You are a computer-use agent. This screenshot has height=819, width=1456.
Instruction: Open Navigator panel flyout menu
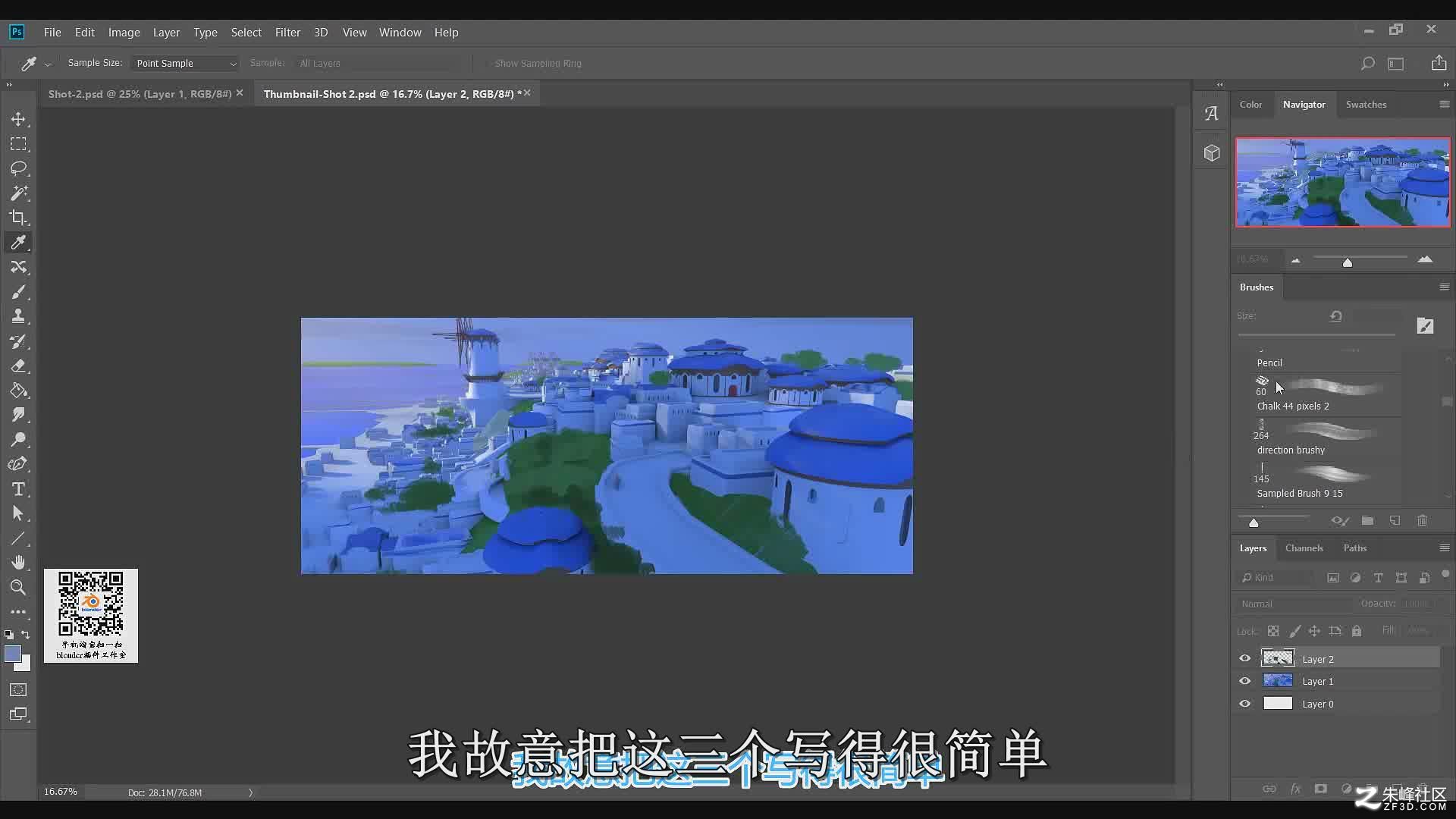click(x=1444, y=105)
